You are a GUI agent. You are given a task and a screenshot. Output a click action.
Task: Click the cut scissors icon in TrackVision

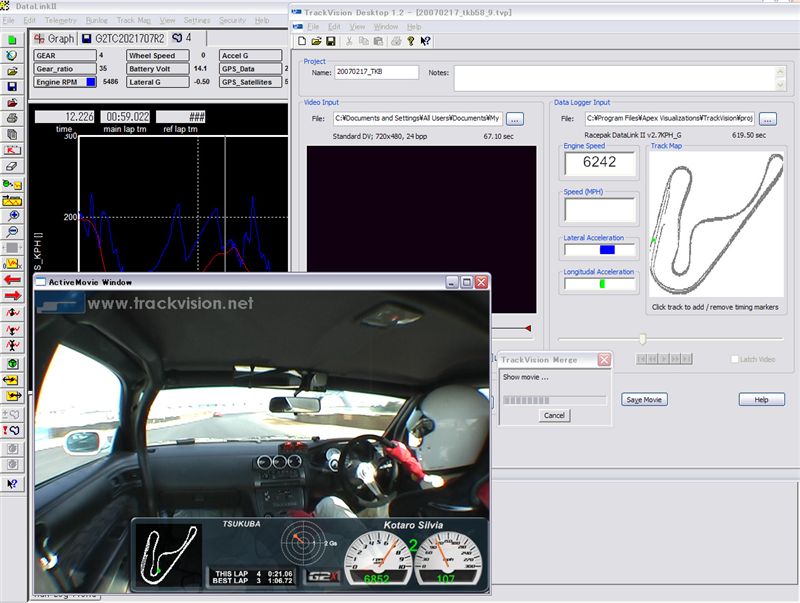349,41
